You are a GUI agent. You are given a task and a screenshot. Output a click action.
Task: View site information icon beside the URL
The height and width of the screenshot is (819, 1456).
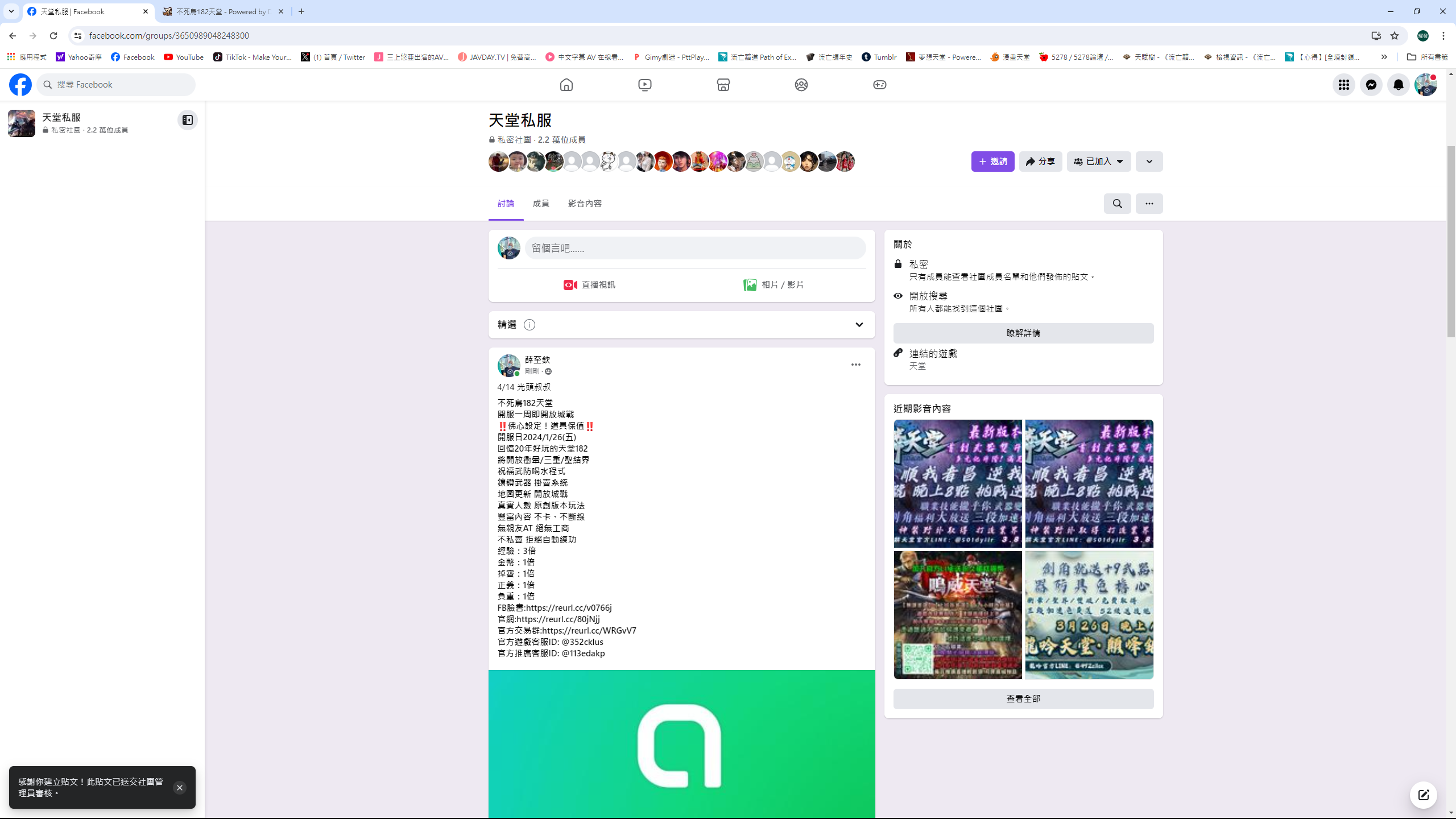[78, 35]
